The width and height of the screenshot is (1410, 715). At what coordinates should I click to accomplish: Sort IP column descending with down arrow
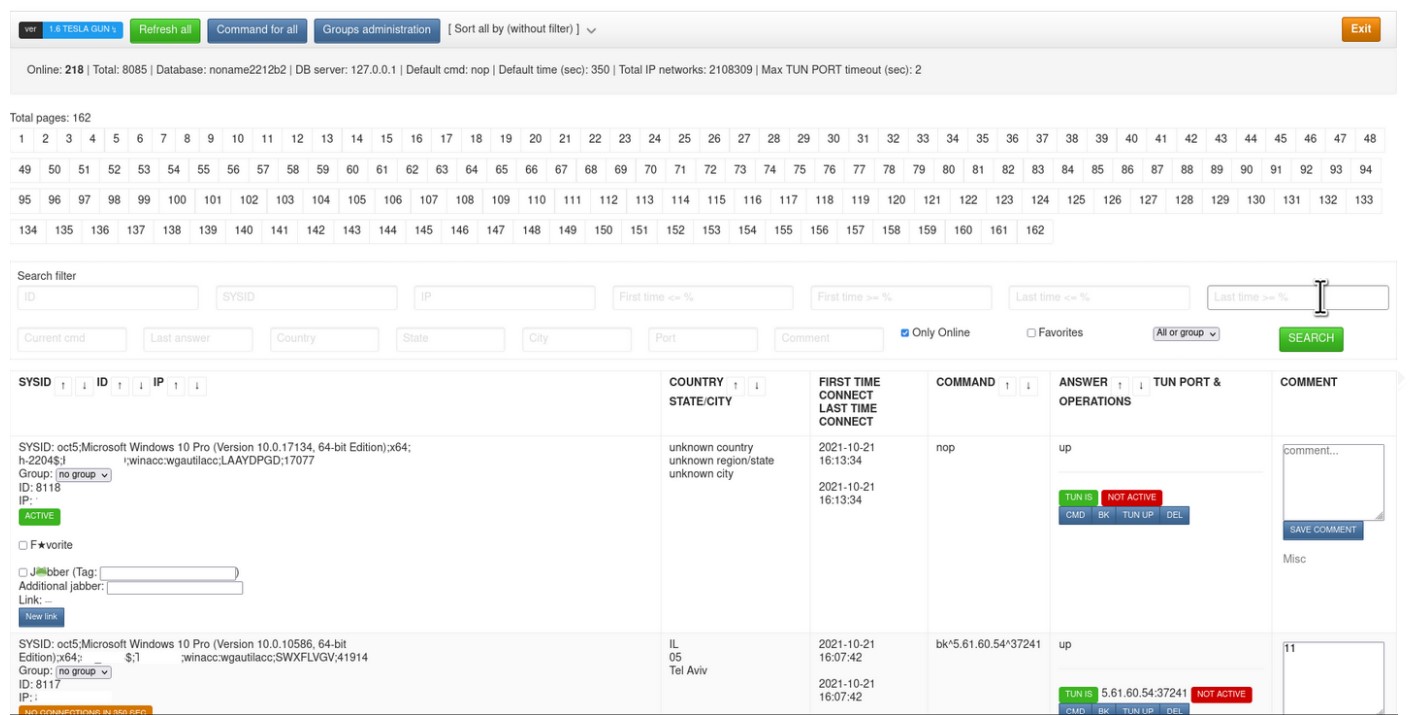(x=198, y=386)
